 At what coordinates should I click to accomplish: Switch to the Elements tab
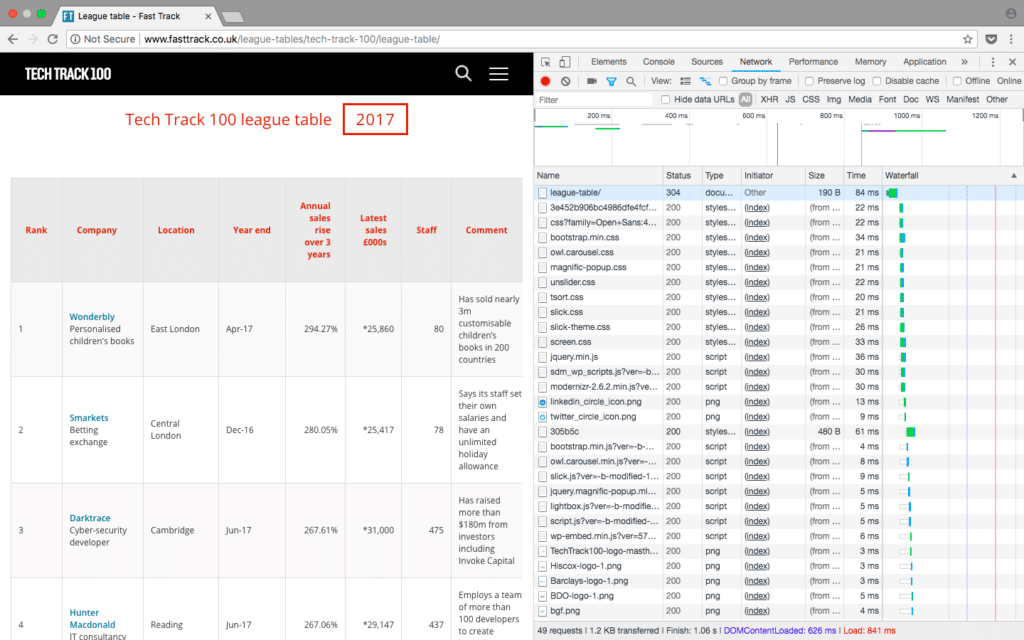click(609, 62)
